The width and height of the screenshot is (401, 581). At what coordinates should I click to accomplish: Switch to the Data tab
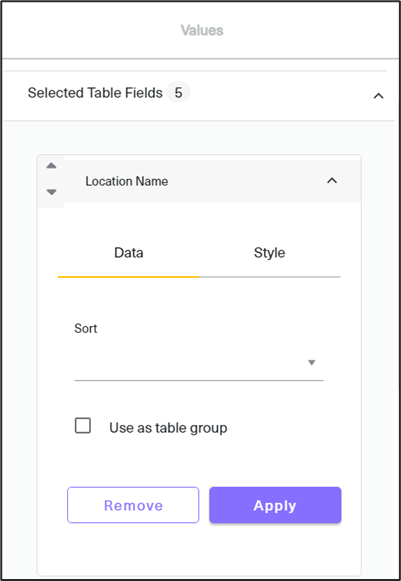click(x=129, y=253)
